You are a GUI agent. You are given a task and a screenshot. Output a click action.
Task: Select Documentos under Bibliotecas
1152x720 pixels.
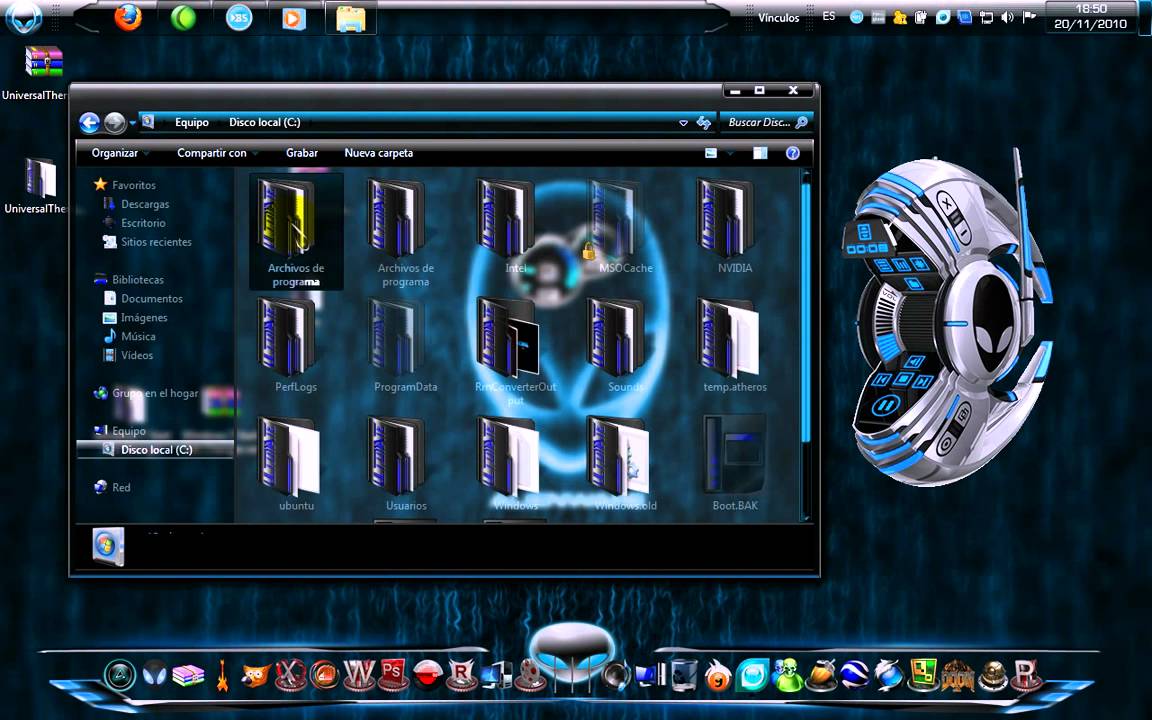pos(143,298)
